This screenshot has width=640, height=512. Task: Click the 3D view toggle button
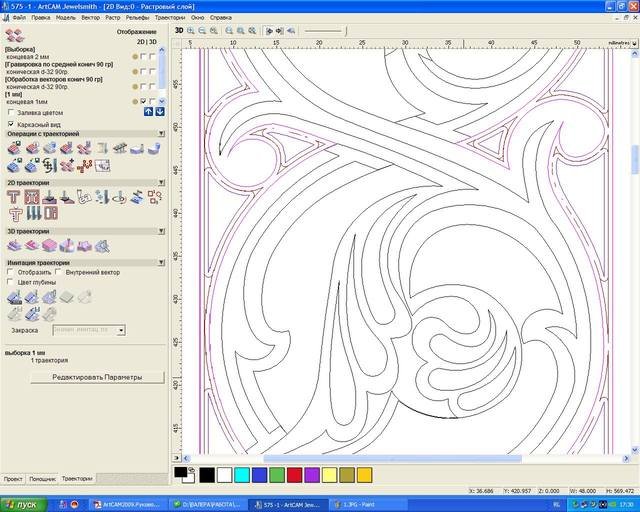(179, 31)
